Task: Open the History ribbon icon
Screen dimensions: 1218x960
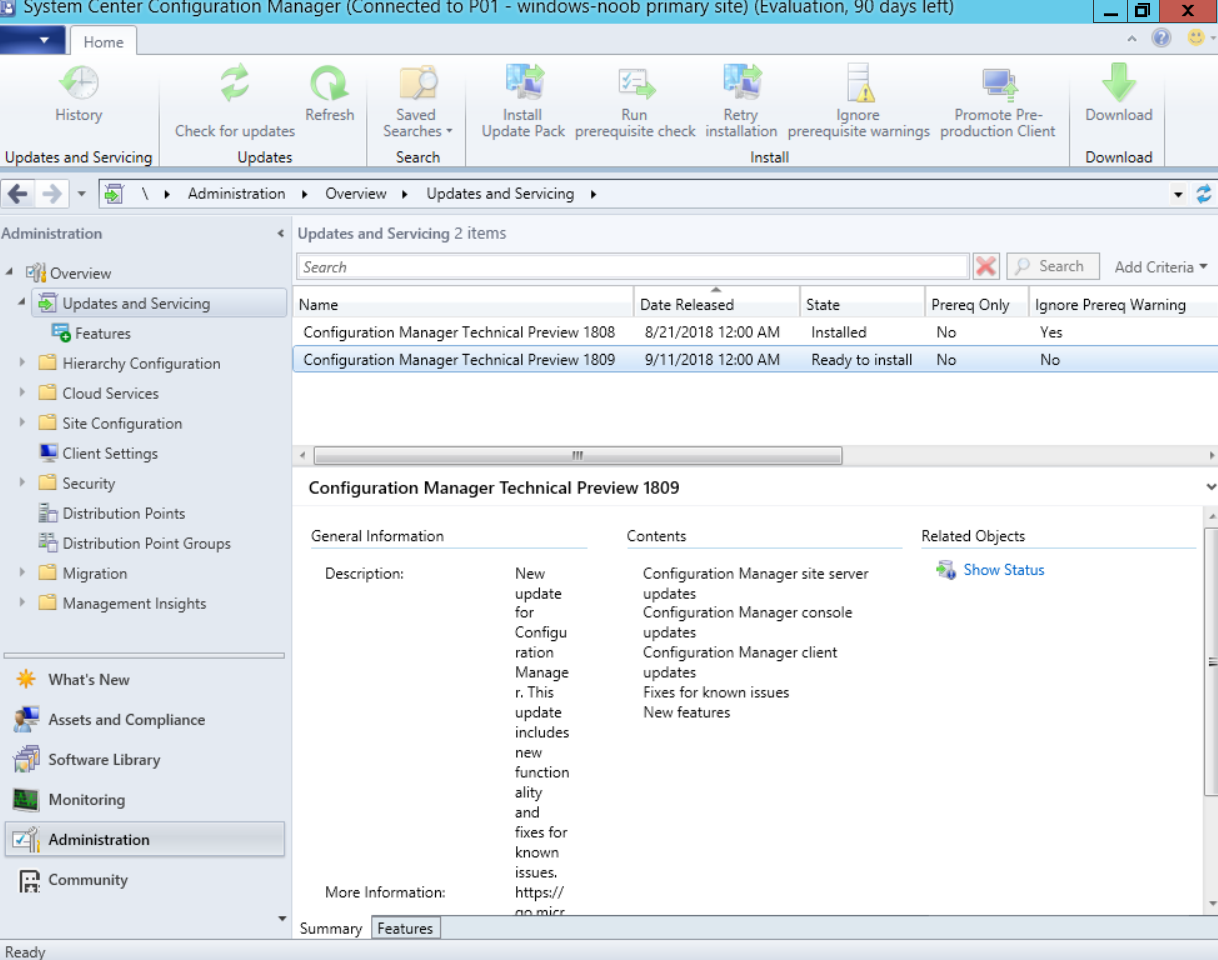Action: click(x=78, y=83)
